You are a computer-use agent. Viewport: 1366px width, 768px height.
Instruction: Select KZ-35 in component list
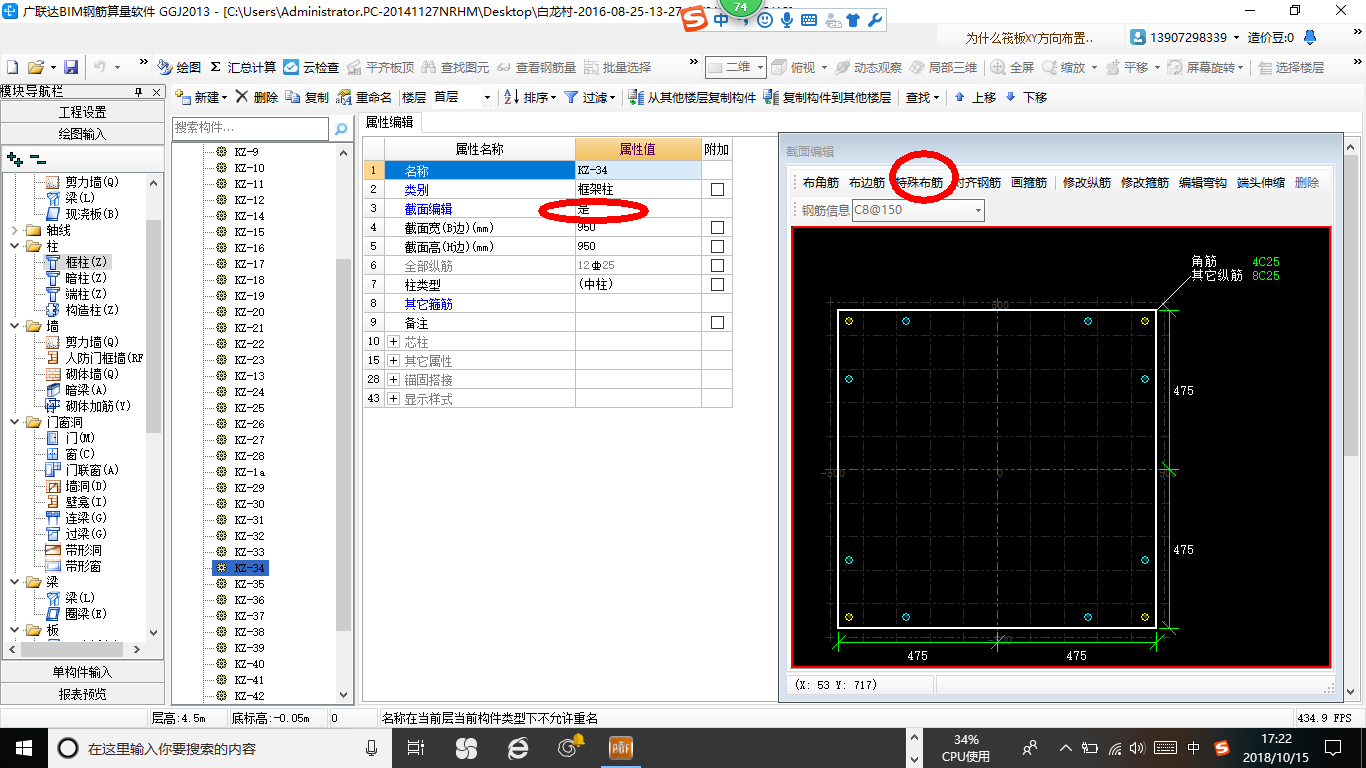coord(249,584)
